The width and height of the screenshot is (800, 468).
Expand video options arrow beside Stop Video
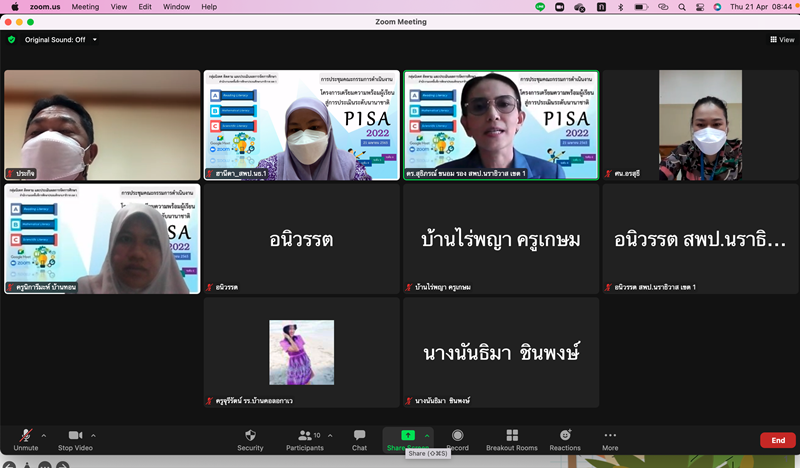pyautogui.click(x=94, y=435)
